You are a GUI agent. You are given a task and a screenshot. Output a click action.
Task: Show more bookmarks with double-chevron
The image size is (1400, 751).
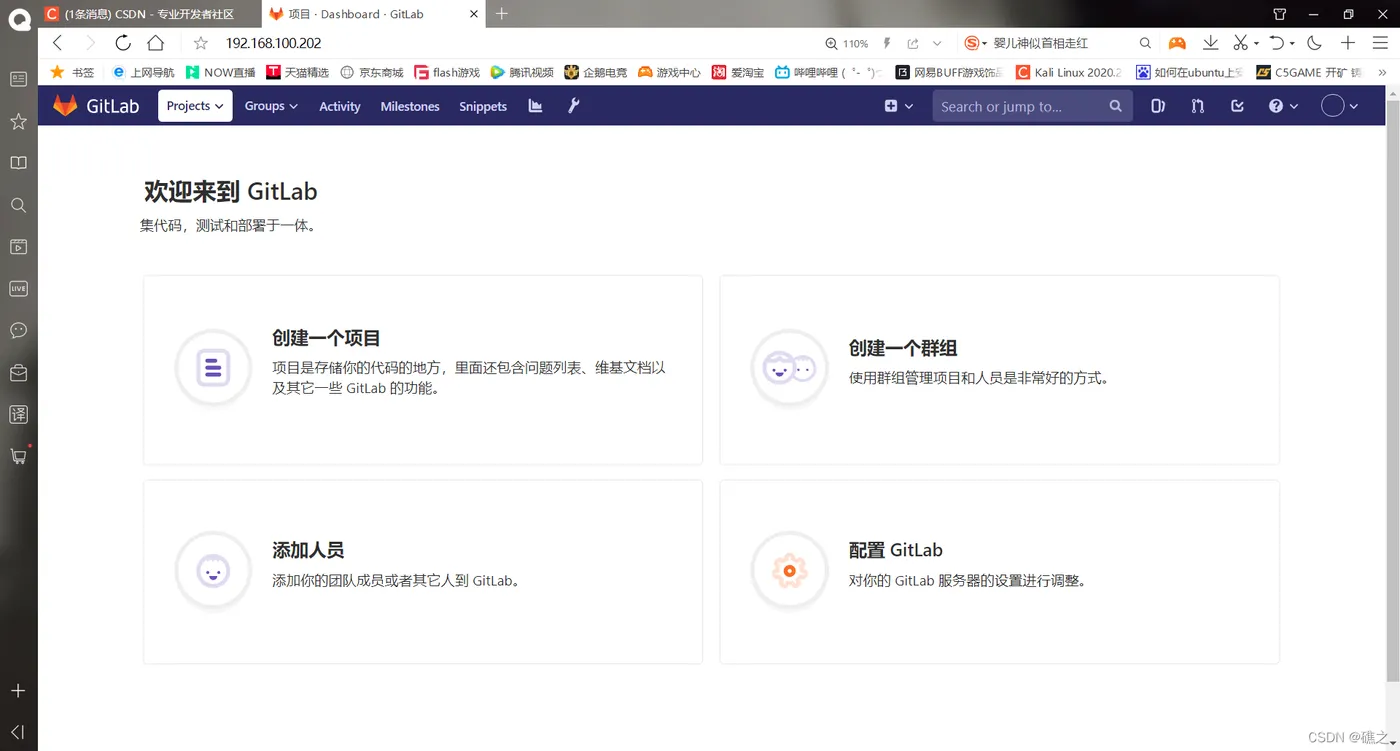tap(1383, 72)
